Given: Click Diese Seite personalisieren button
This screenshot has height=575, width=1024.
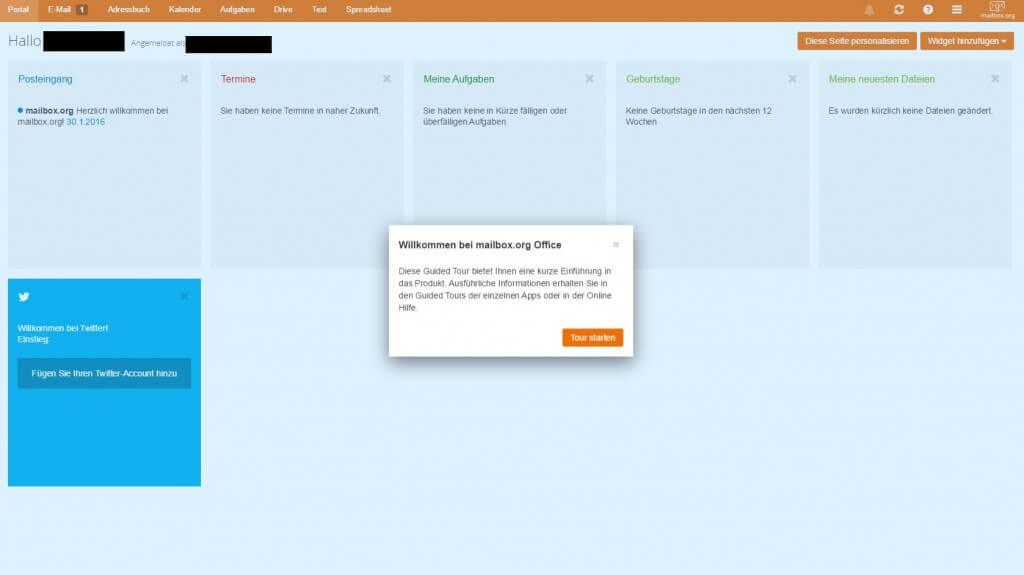Looking at the screenshot, I should [x=857, y=41].
